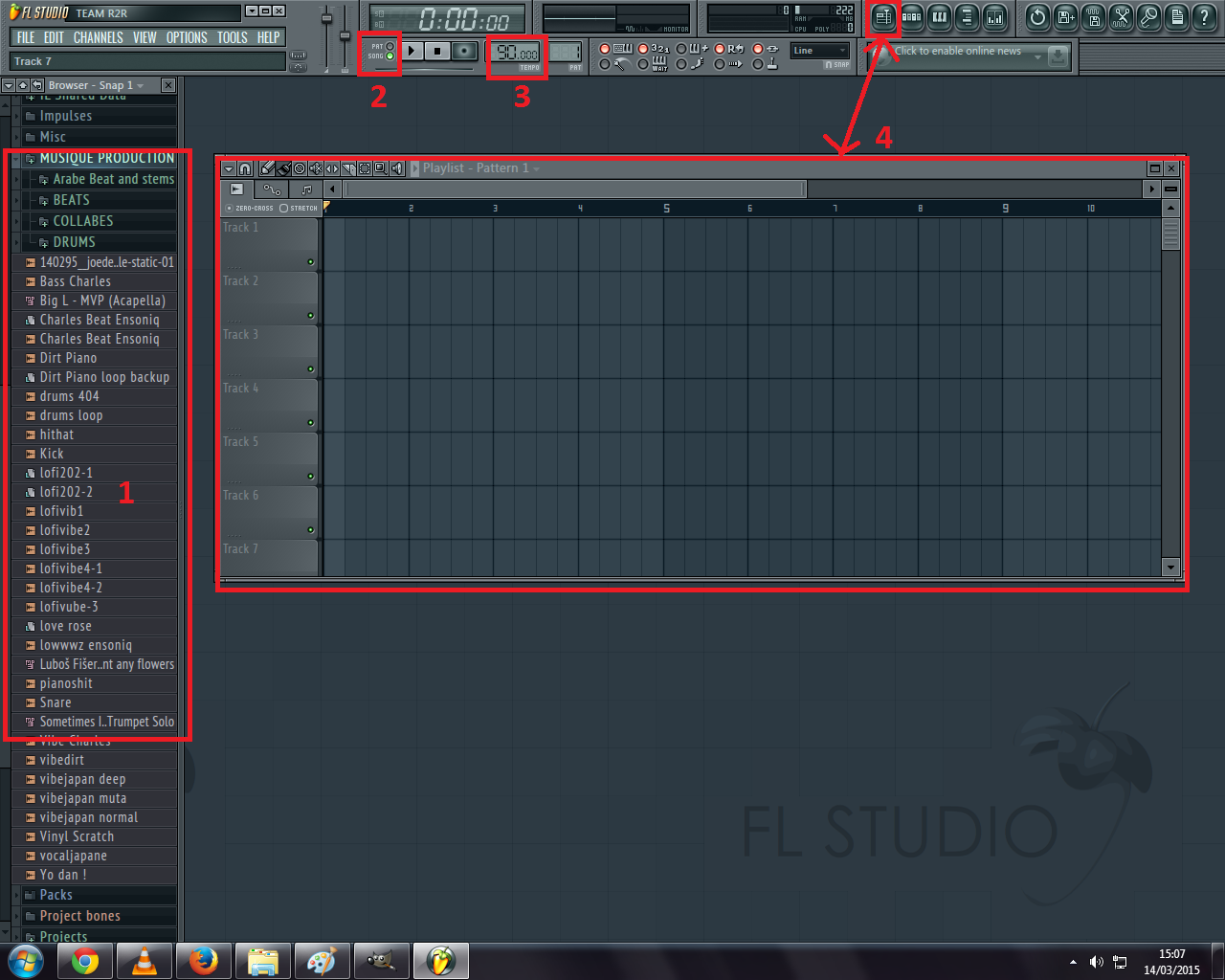Screen dimensions: 1225x980
Task: Select the Playlist slip tool
Action: point(332,168)
